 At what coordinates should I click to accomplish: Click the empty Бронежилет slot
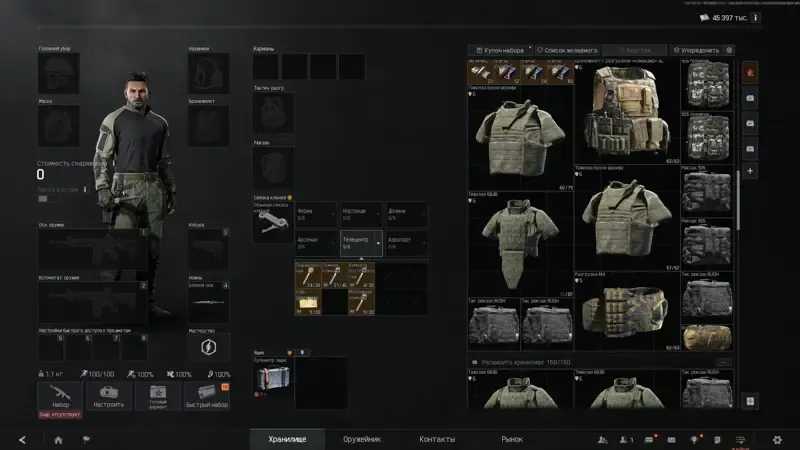tap(209, 126)
